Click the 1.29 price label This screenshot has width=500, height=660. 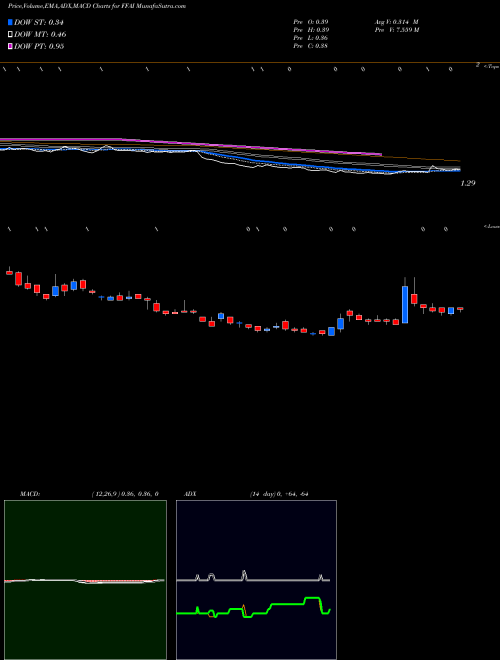point(468,183)
